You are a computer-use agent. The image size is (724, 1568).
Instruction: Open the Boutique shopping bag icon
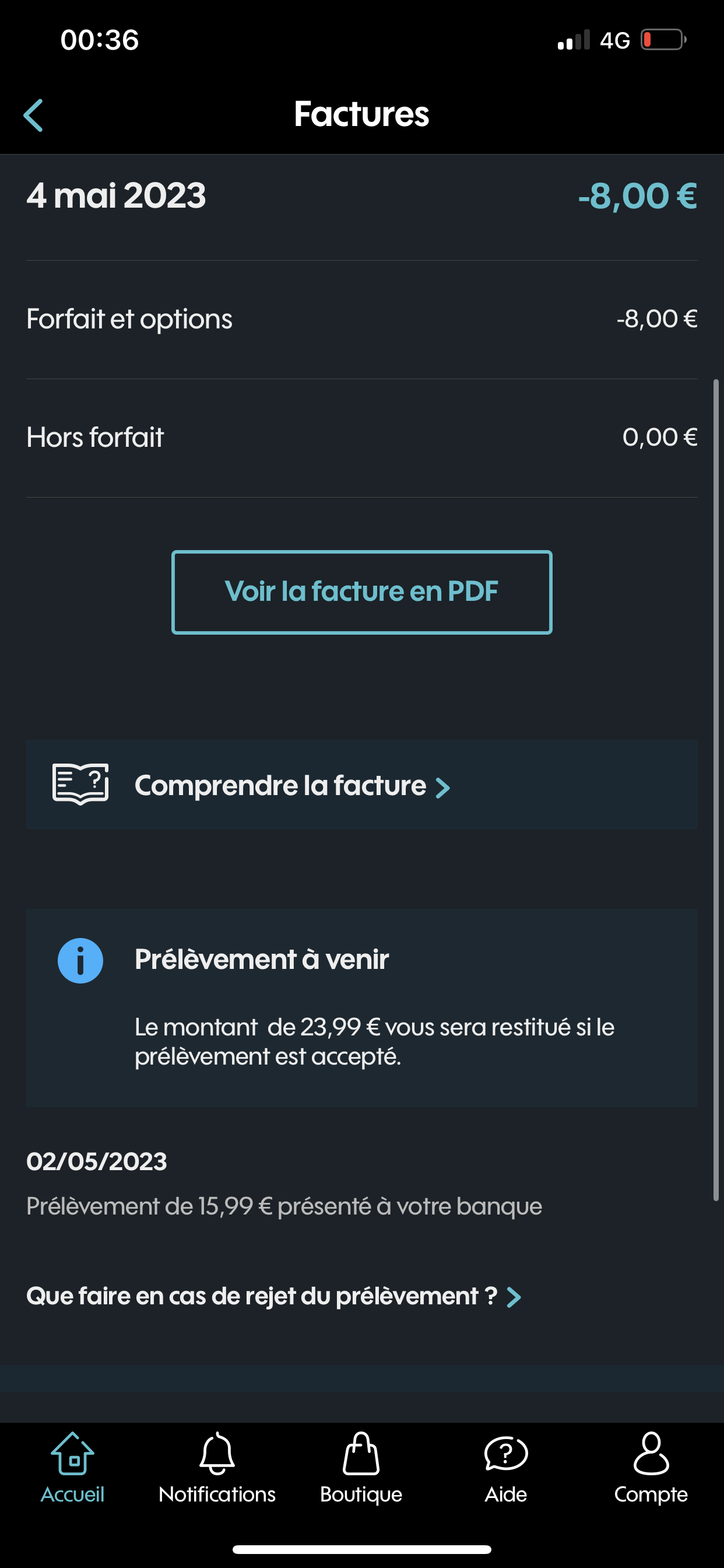[361, 1452]
